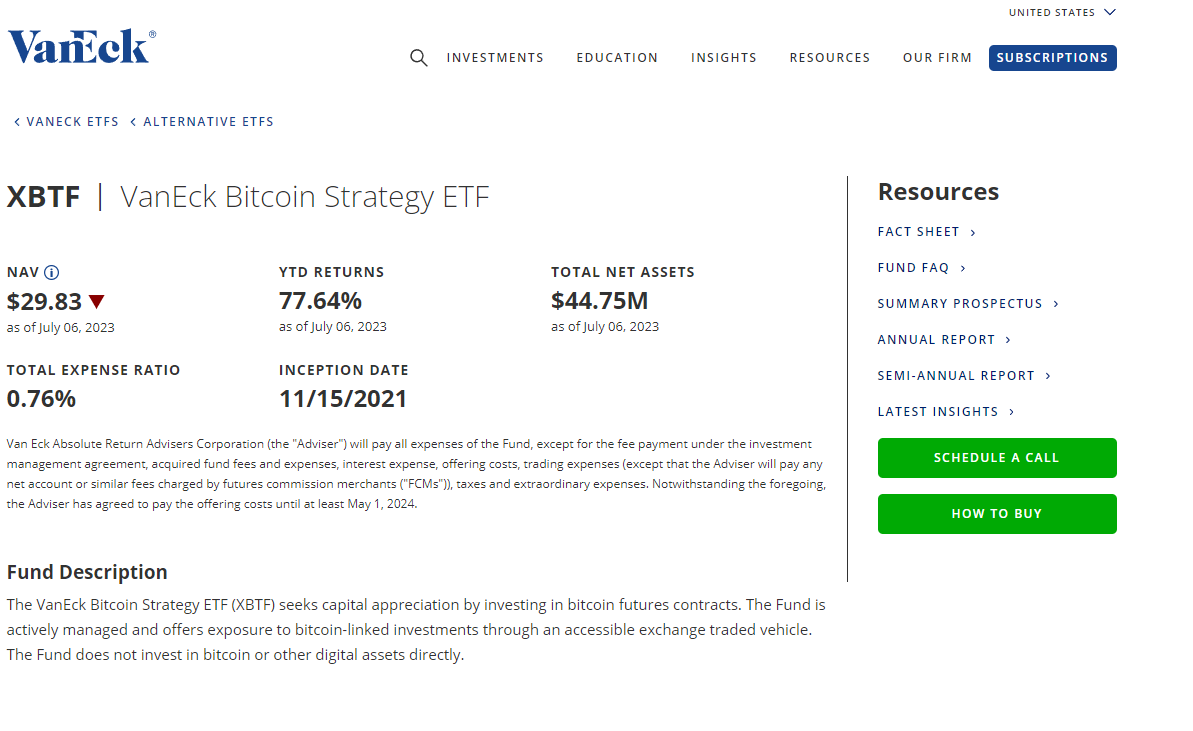
Task: Open the Insights menu
Action: point(723,58)
